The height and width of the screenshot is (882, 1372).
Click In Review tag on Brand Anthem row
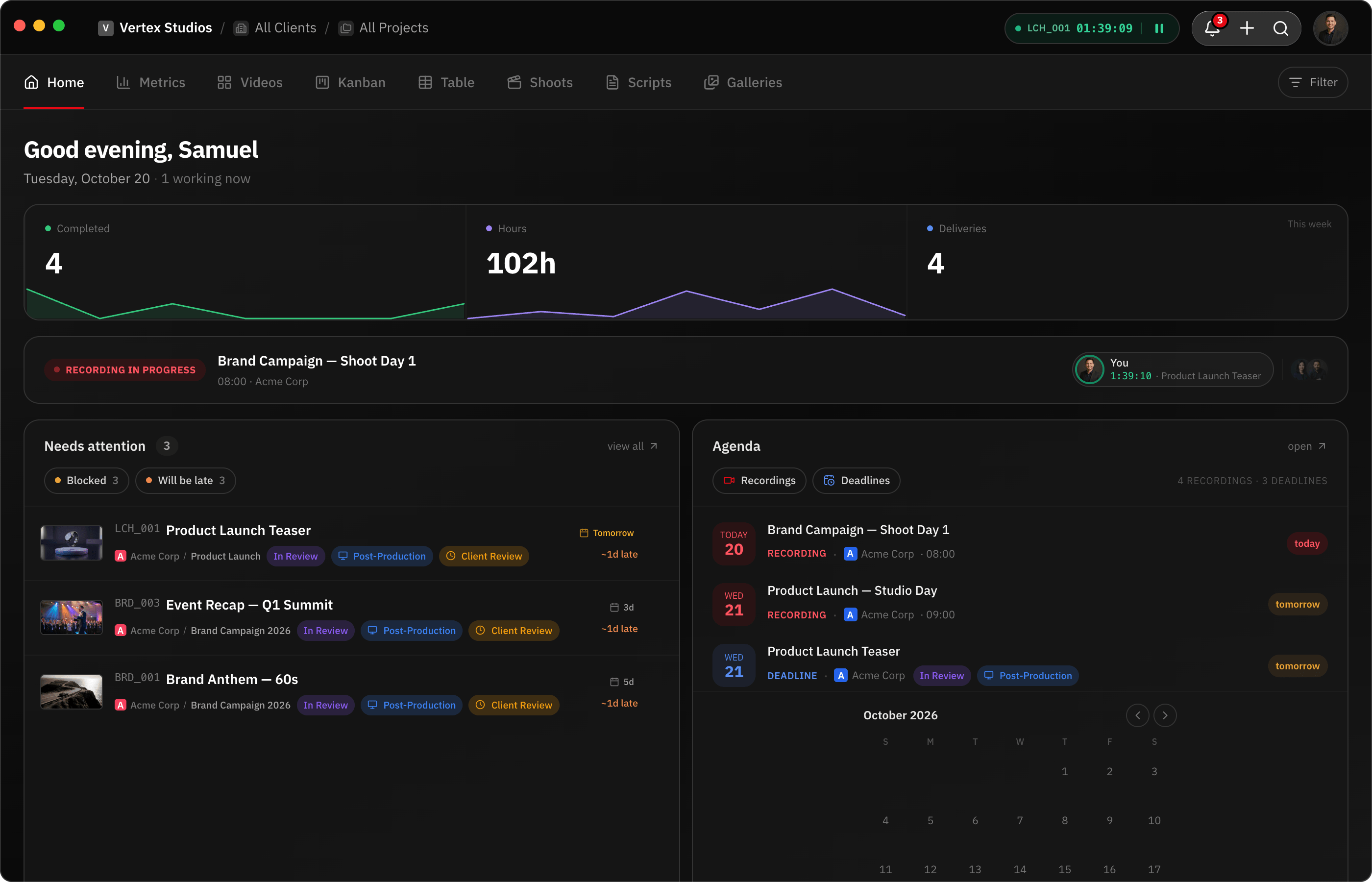coord(325,705)
